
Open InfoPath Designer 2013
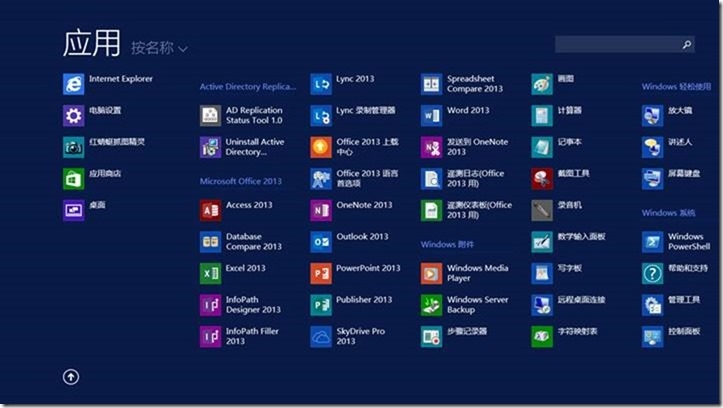tap(240, 305)
